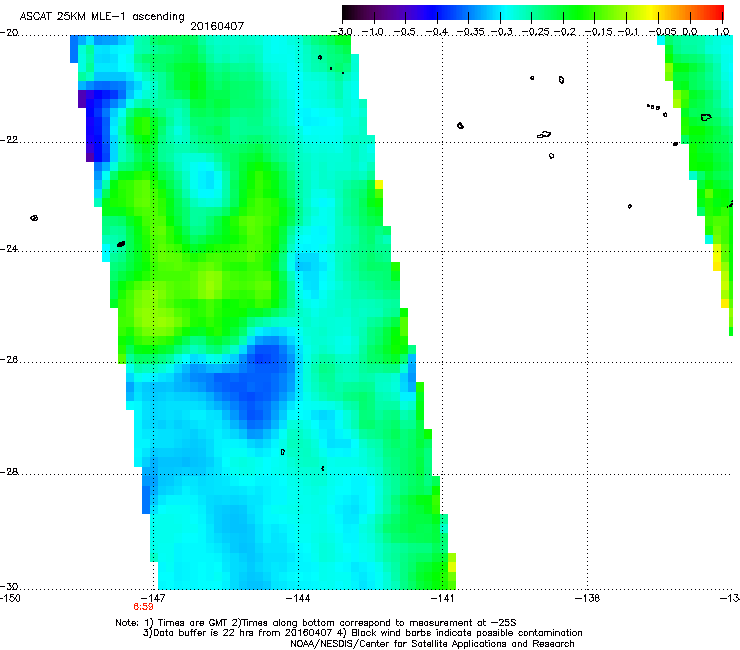Click the NOAA/NESDIS credit line
Screen dimensions: 740x650
(x=432, y=644)
